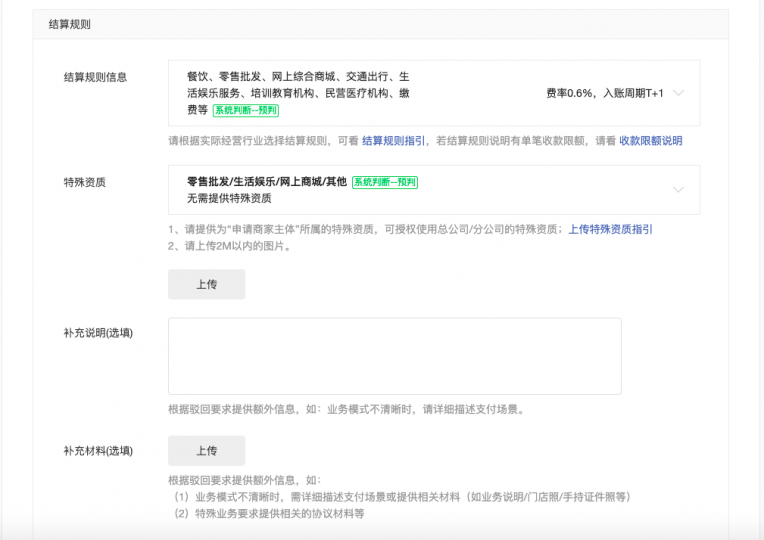
Task: Click the 结算规则信息 field label
Action: 96,77
